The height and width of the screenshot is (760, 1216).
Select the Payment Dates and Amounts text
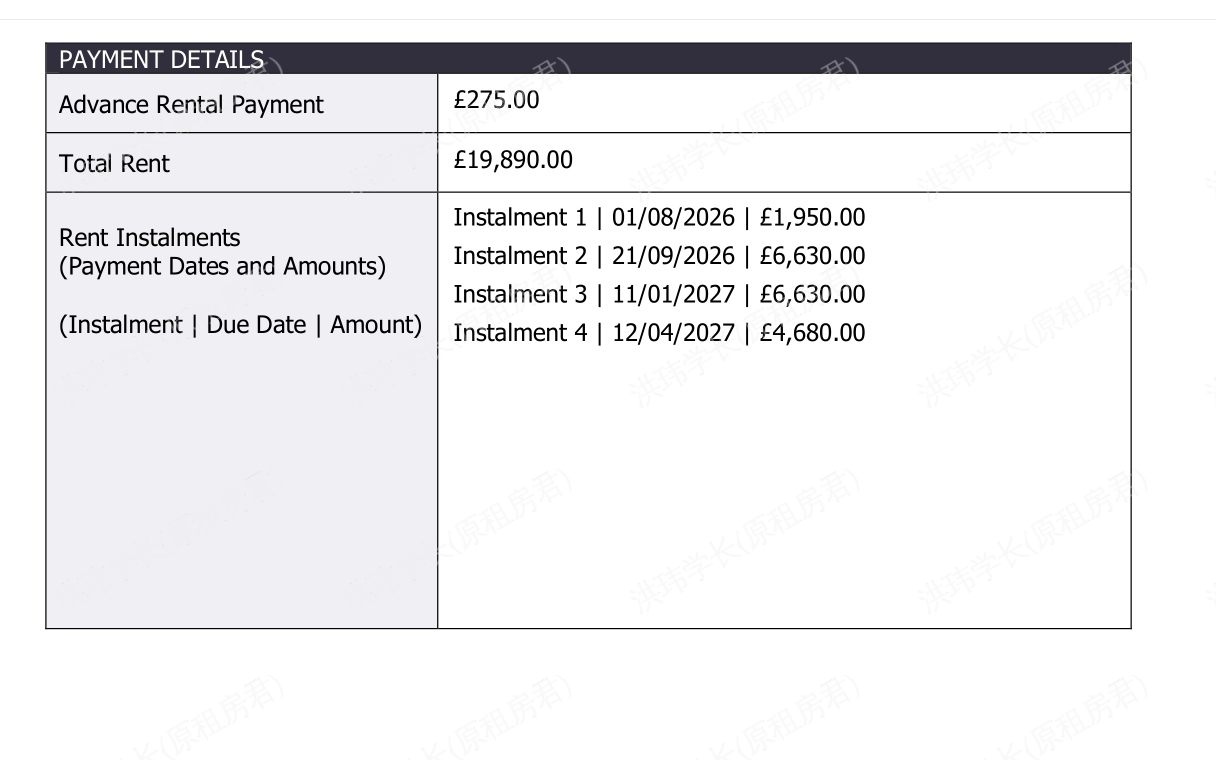222,267
